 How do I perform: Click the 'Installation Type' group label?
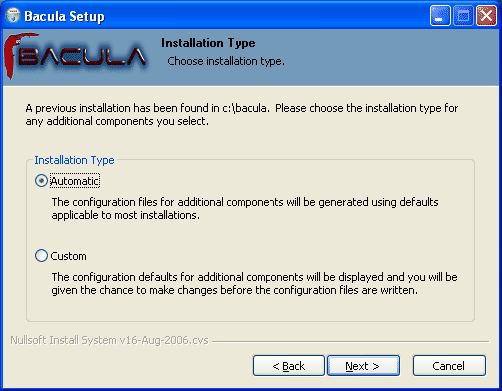[74, 160]
